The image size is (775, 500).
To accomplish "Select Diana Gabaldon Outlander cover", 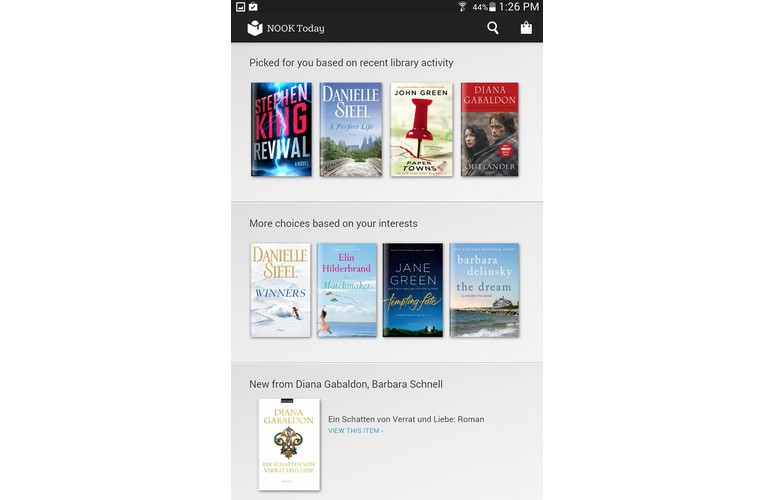I will point(490,129).
